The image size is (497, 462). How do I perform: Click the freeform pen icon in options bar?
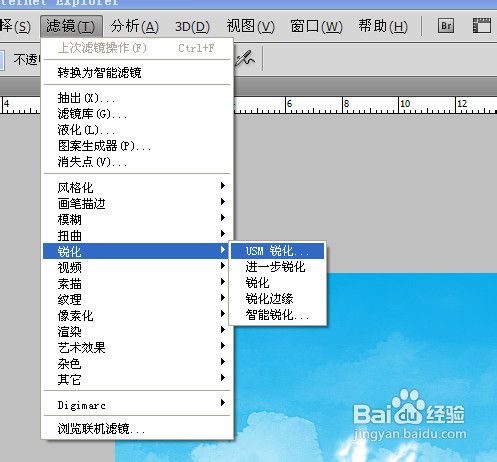(x=246, y=59)
